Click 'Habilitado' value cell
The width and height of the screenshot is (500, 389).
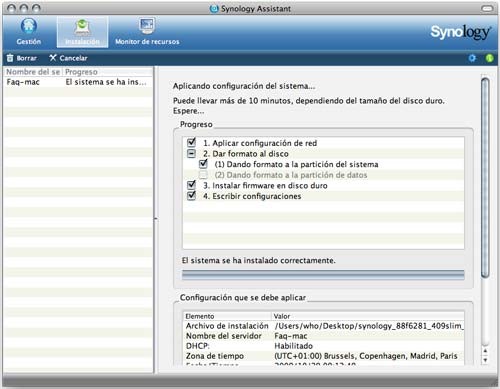point(294,346)
